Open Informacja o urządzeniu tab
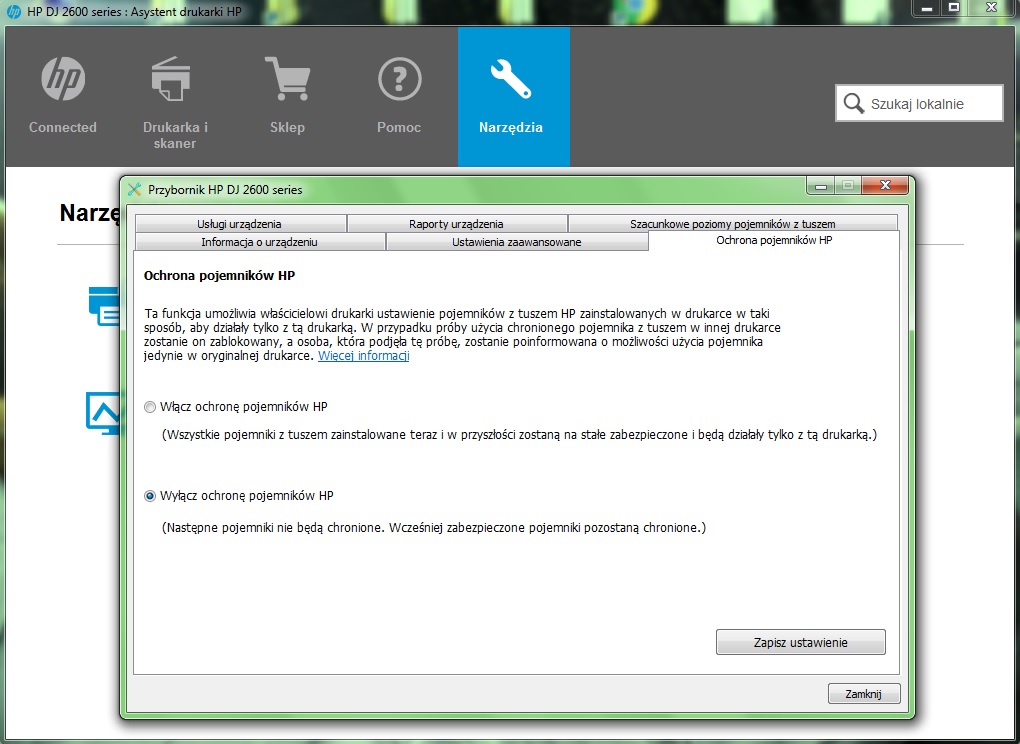The width and height of the screenshot is (1020, 744). 260,242
